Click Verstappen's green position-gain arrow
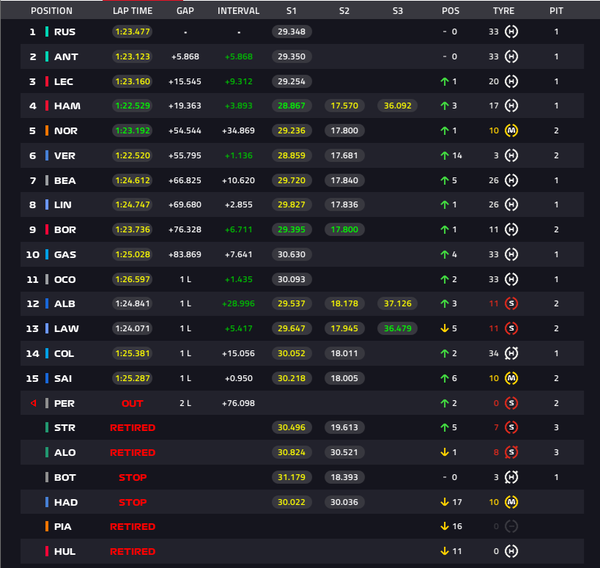Image resolution: width=600 pixels, height=568 pixels. (x=445, y=156)
